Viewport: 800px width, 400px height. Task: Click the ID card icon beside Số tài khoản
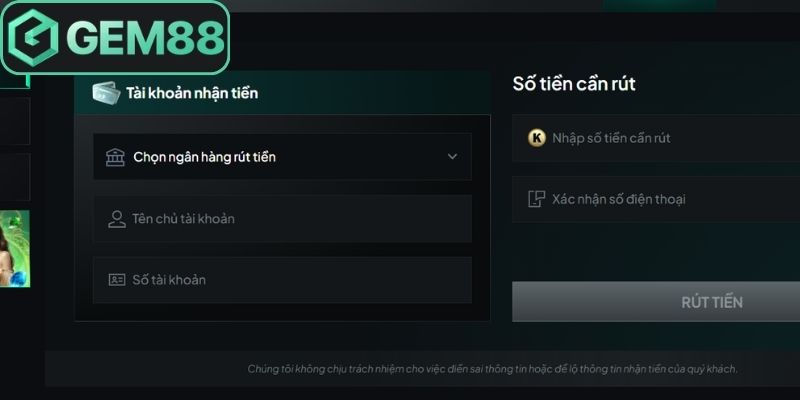click(117, 280)
